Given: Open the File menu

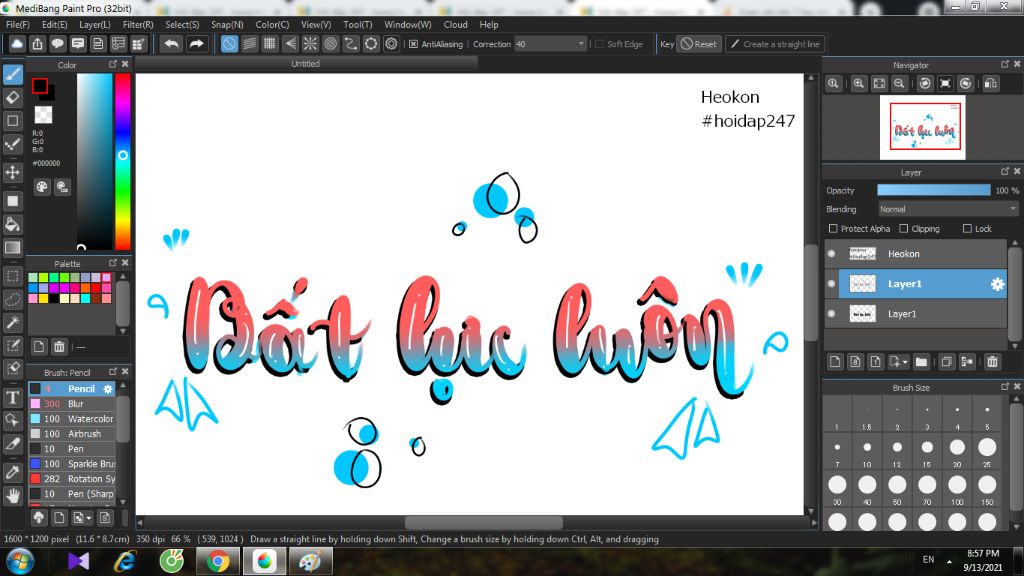Looking at the screenshot, I should coord(18,24).
